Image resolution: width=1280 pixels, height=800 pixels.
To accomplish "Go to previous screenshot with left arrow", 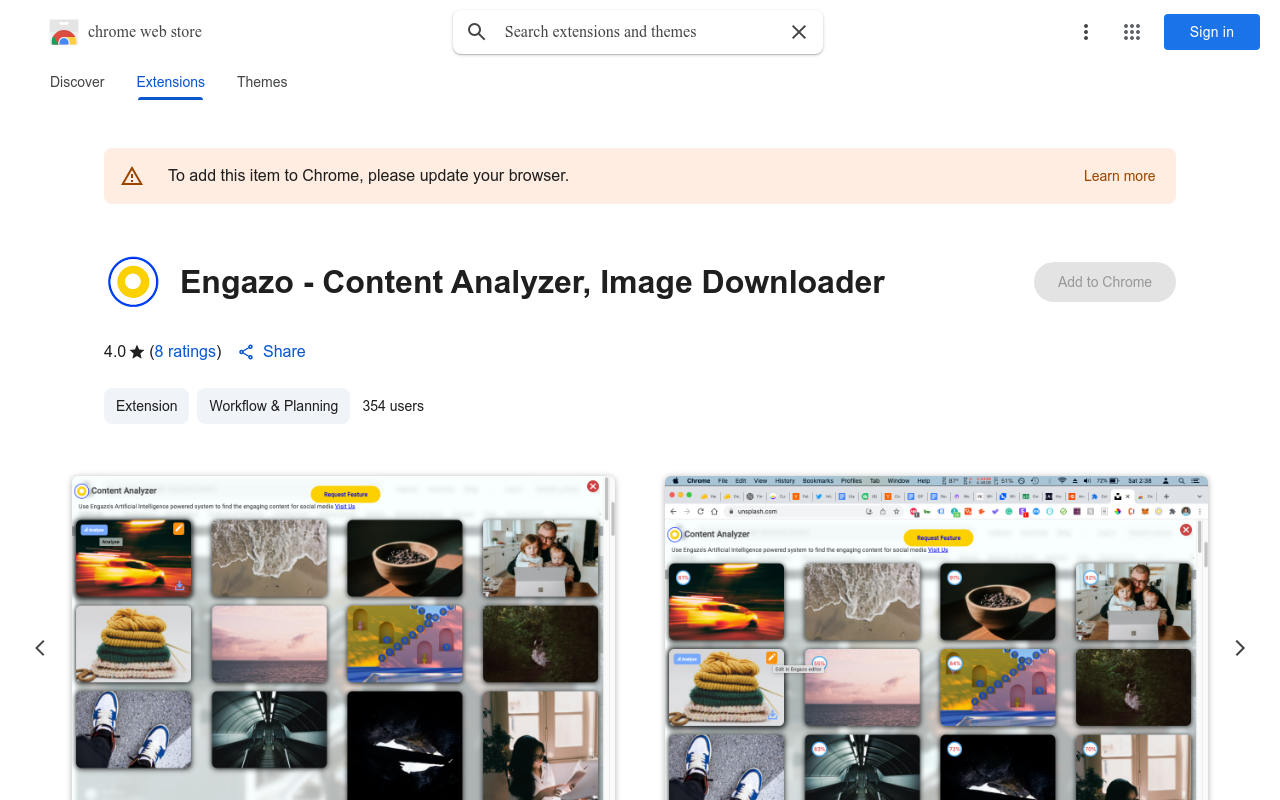I will click(x=40, y=648).
